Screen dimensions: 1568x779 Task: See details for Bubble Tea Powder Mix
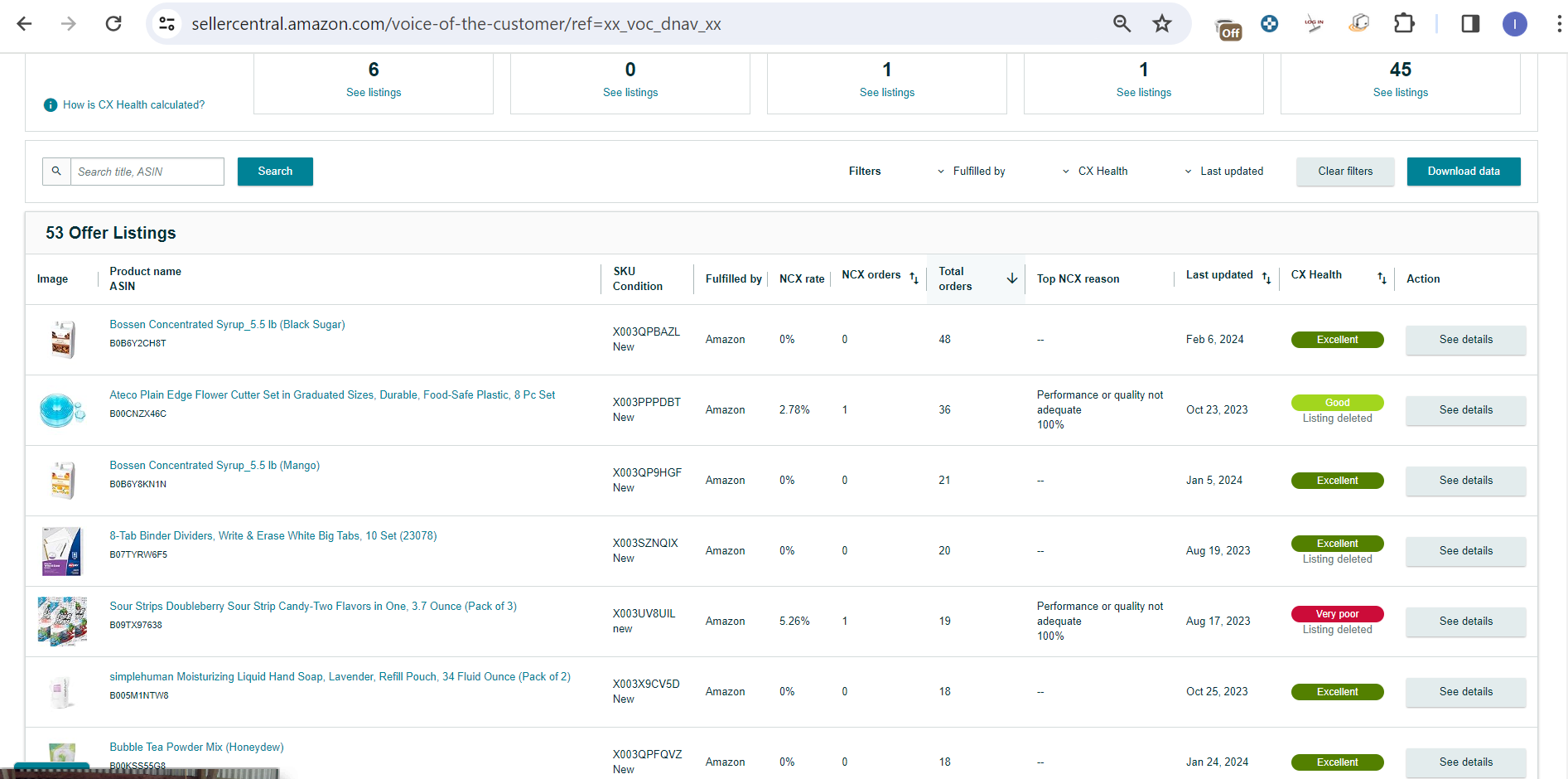(x=1465, y=762)
